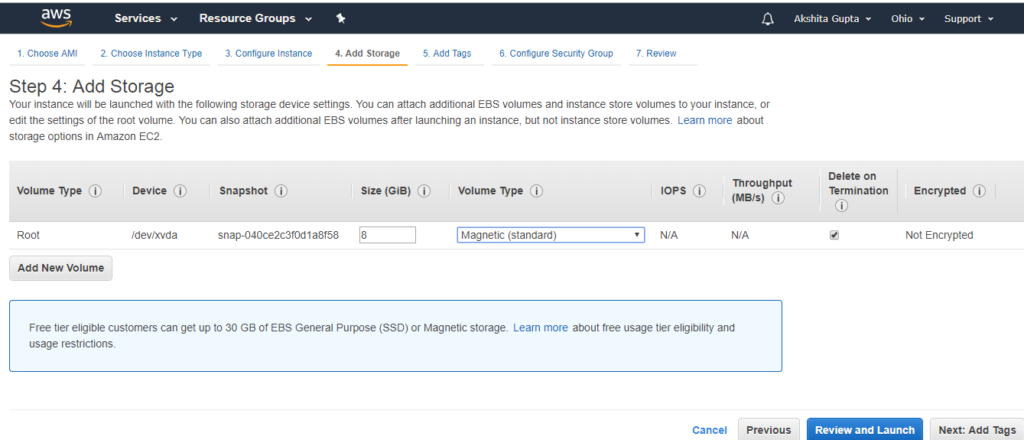The height and width of the screenshot is (440, 1024).
Task: Expand the Services menu
Action: pyautogui.click(x=146, y=19)
